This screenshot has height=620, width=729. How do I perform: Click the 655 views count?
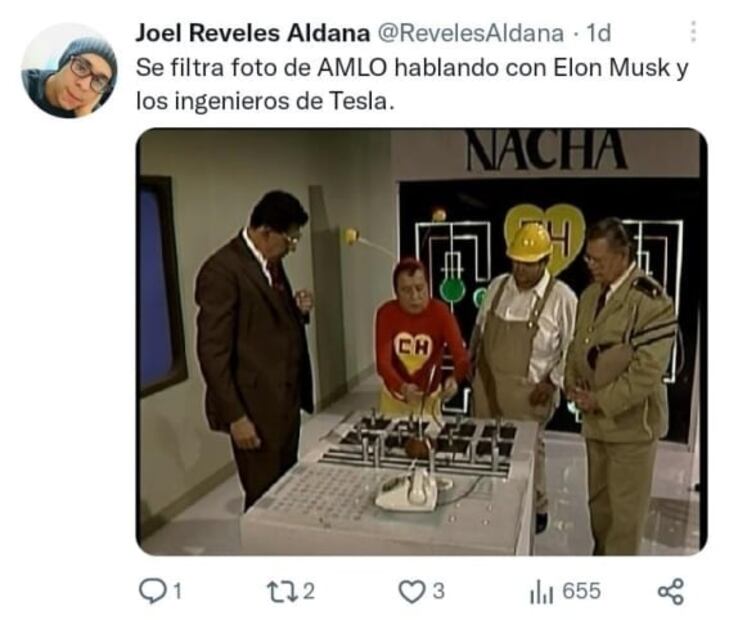coord(582,592)
